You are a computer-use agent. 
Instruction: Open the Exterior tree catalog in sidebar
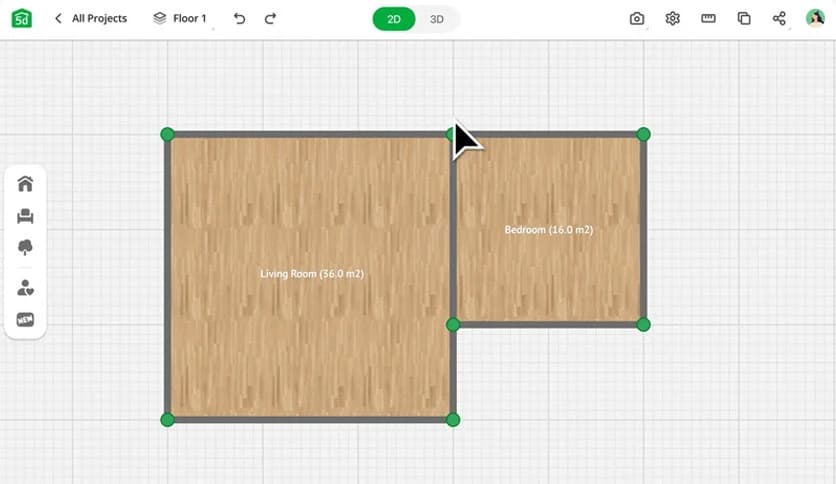[x=25, y=247]
